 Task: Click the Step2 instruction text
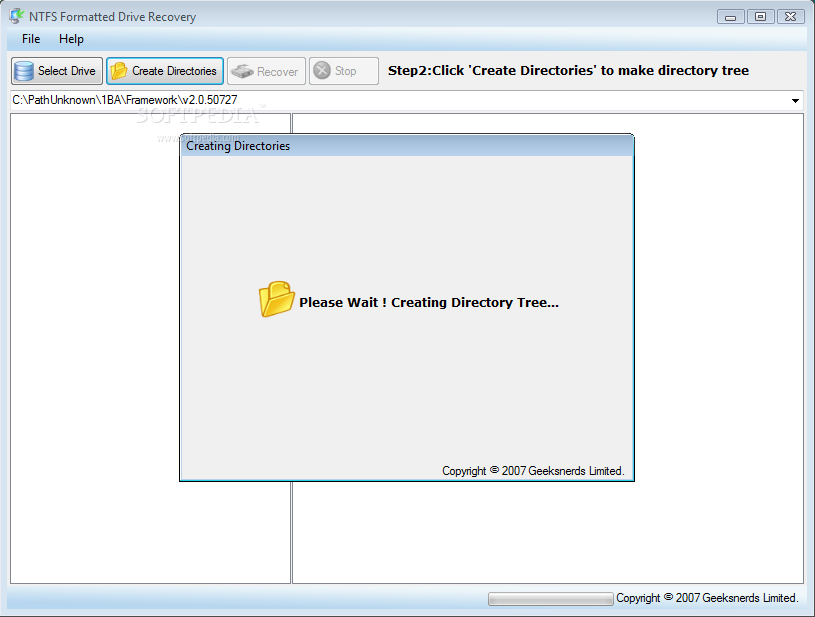click(568, 71)
